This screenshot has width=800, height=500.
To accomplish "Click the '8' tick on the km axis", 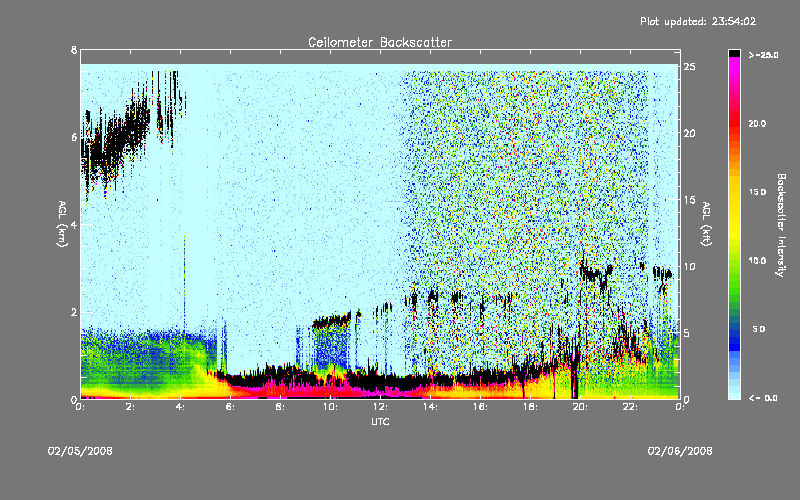I will point(74,50).
